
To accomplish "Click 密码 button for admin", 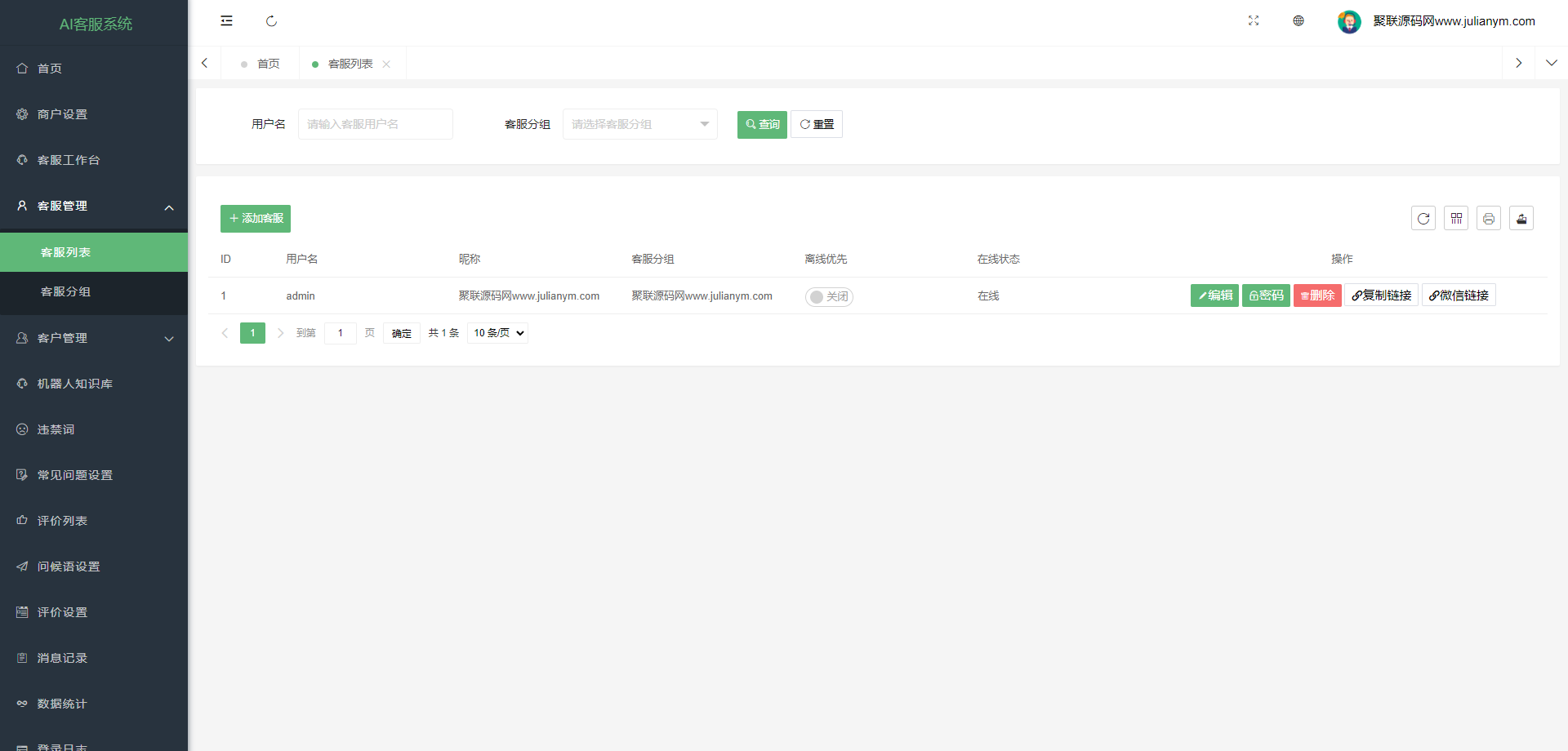I will click(1266, 296).
